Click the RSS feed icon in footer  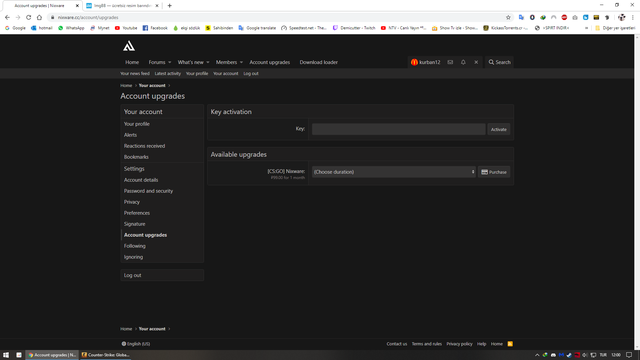click(510, 344)
